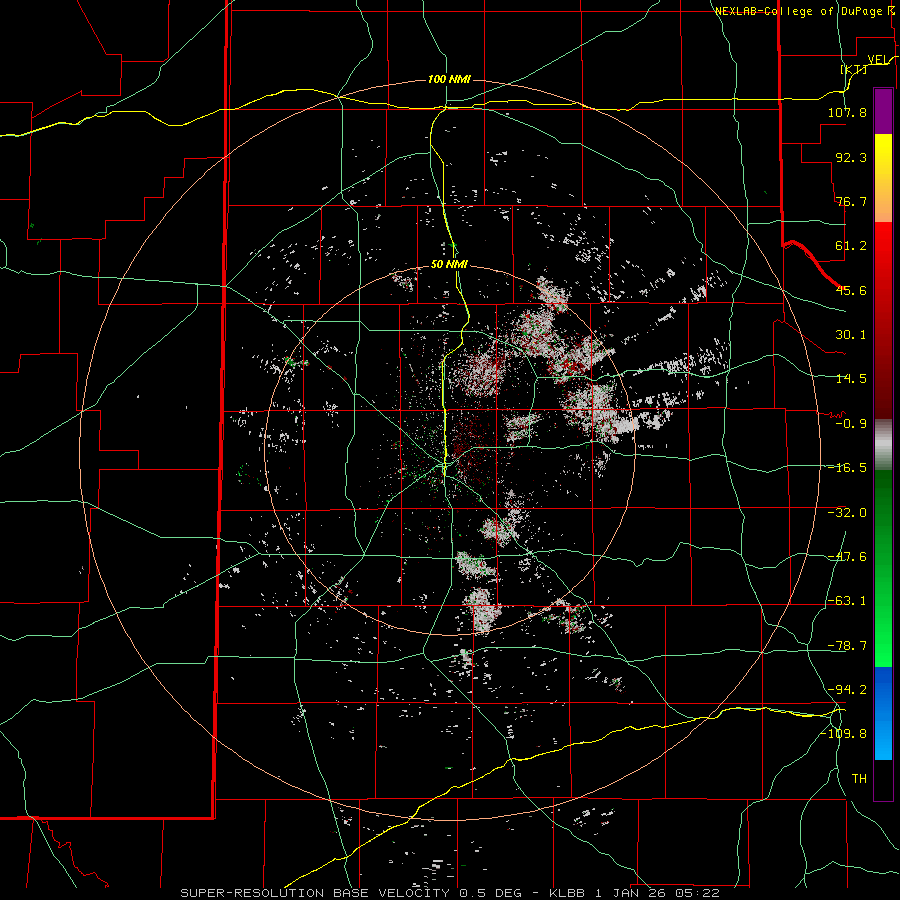
Task: Click the -16.5 scale value
Action: tap(847, 468)
